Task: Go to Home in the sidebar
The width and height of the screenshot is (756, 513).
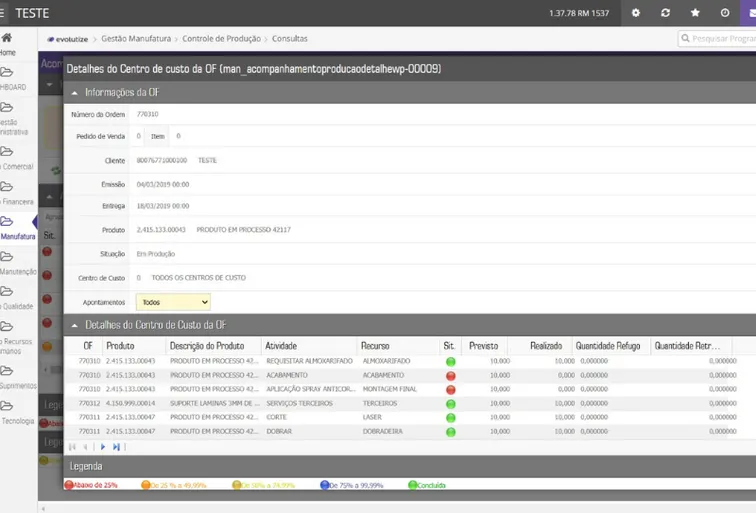Action: click(x=7, y=44)
